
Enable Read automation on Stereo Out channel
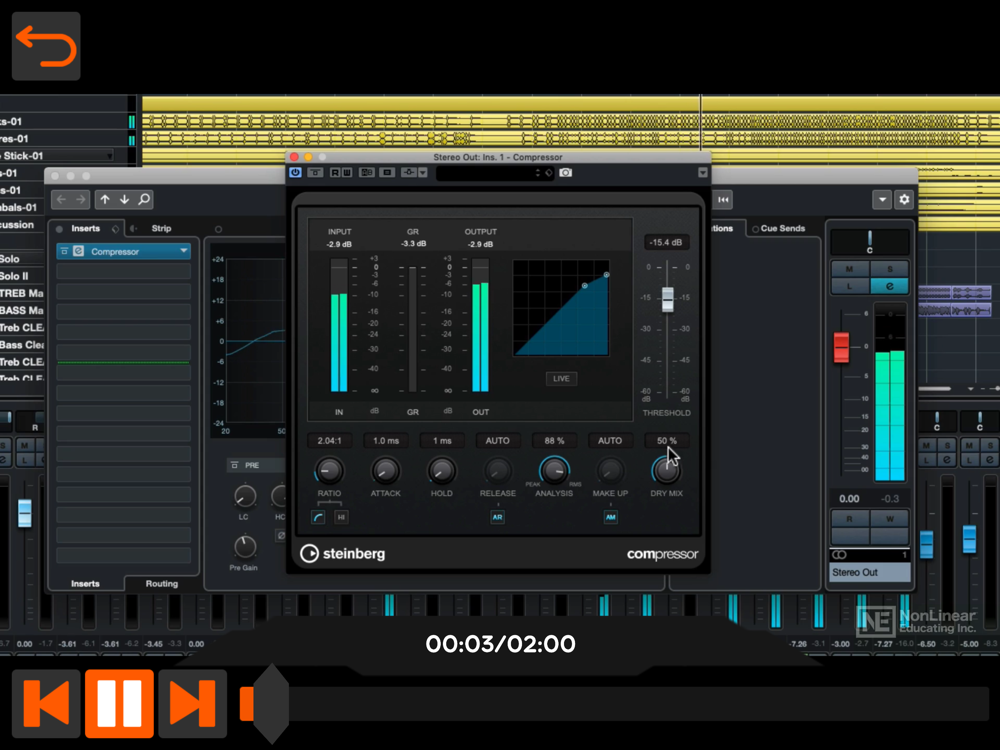click(x=849, y=519)
